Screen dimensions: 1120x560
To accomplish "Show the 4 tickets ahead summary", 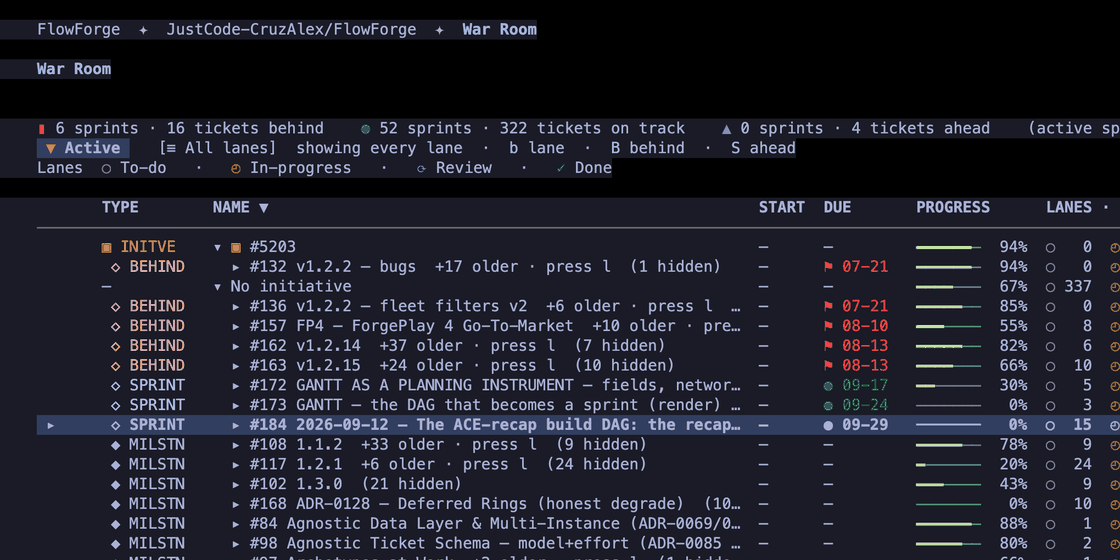I will point(921,129).
